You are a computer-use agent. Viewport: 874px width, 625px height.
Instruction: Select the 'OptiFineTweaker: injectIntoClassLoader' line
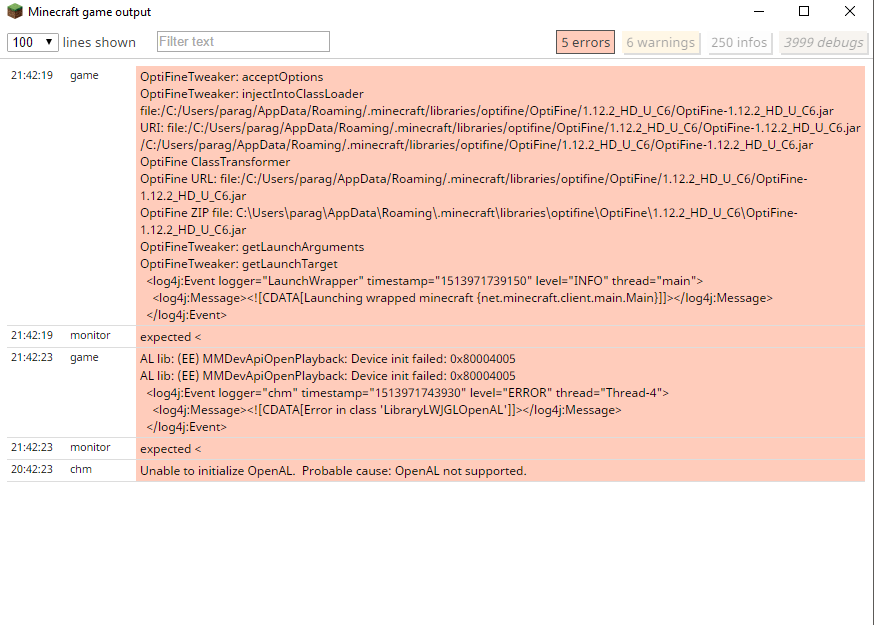(x=251, y=94)
